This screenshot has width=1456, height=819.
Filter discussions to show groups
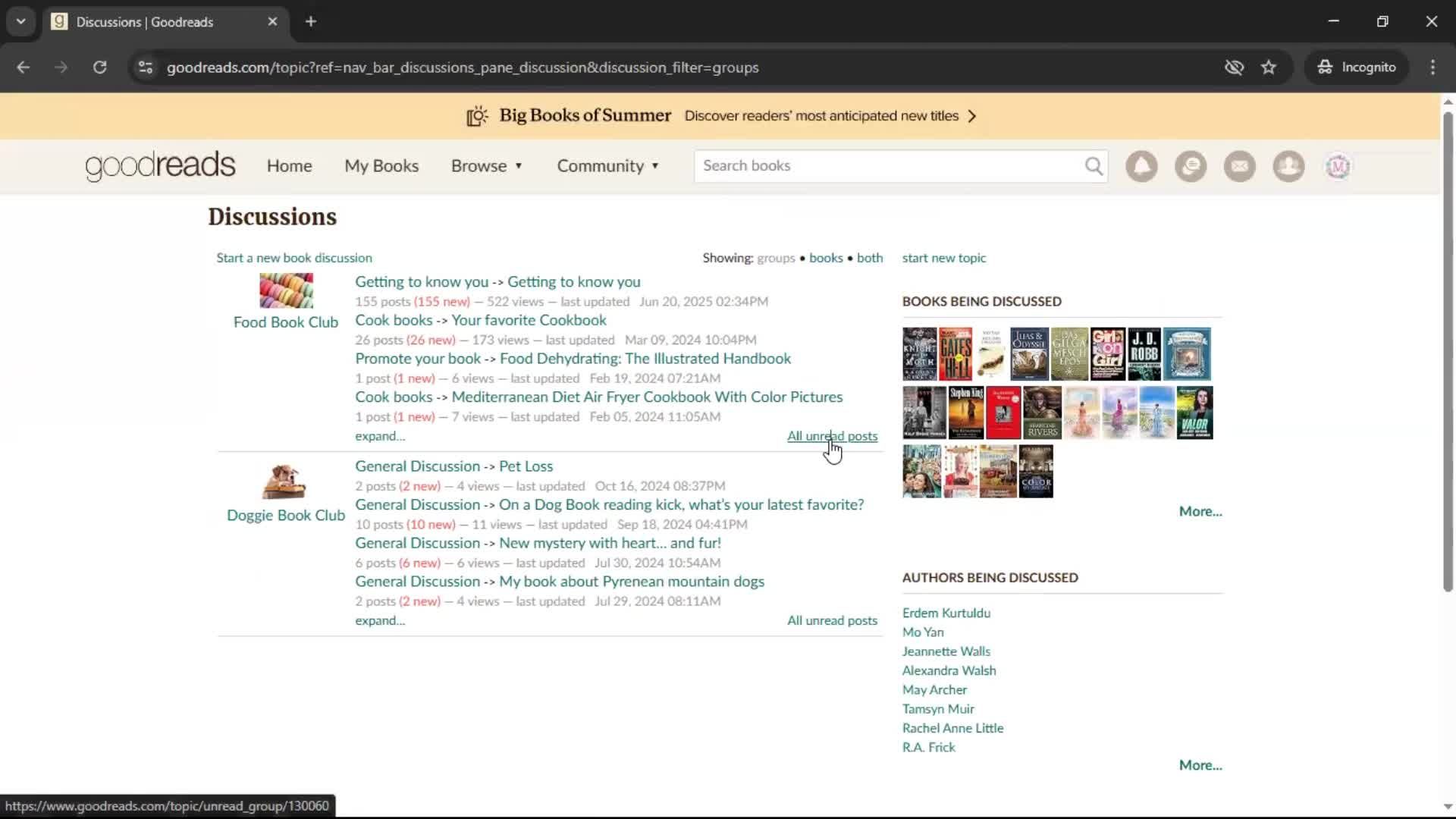tap(776, 259)
